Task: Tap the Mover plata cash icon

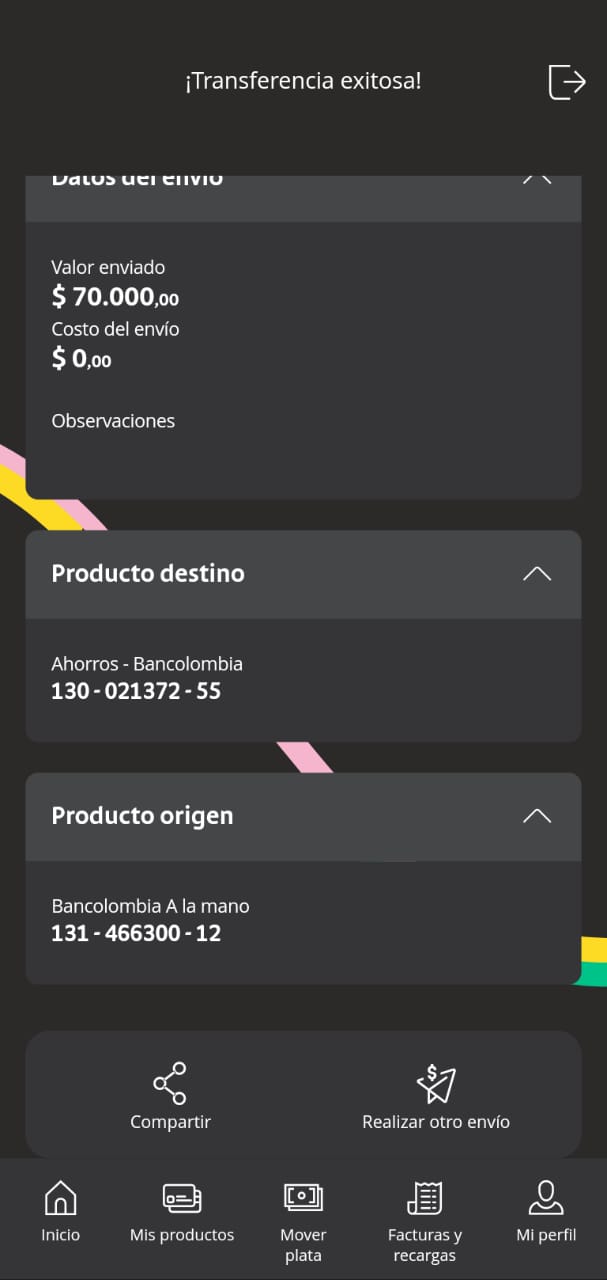Action: [303, 1197]
